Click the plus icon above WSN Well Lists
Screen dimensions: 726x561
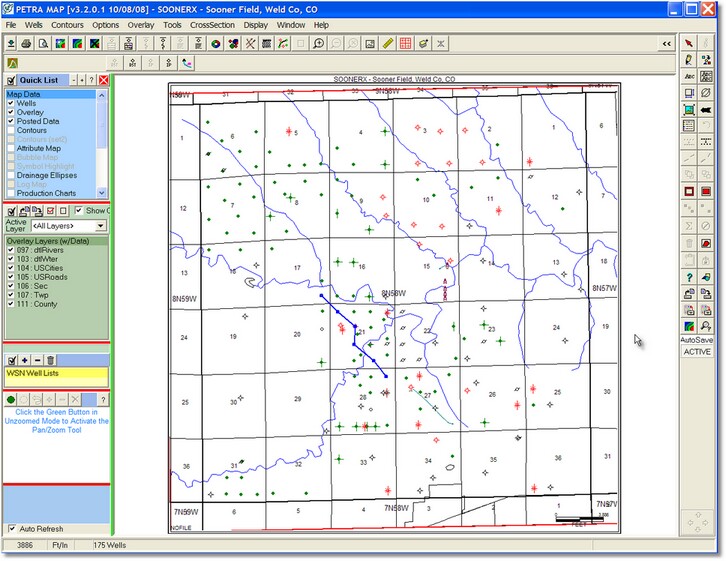pos(25,360)
